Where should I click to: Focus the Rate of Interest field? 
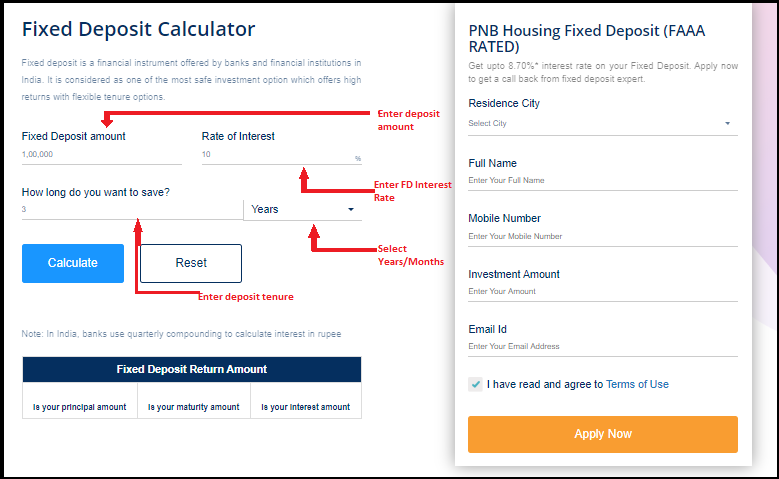pos(281,155)
